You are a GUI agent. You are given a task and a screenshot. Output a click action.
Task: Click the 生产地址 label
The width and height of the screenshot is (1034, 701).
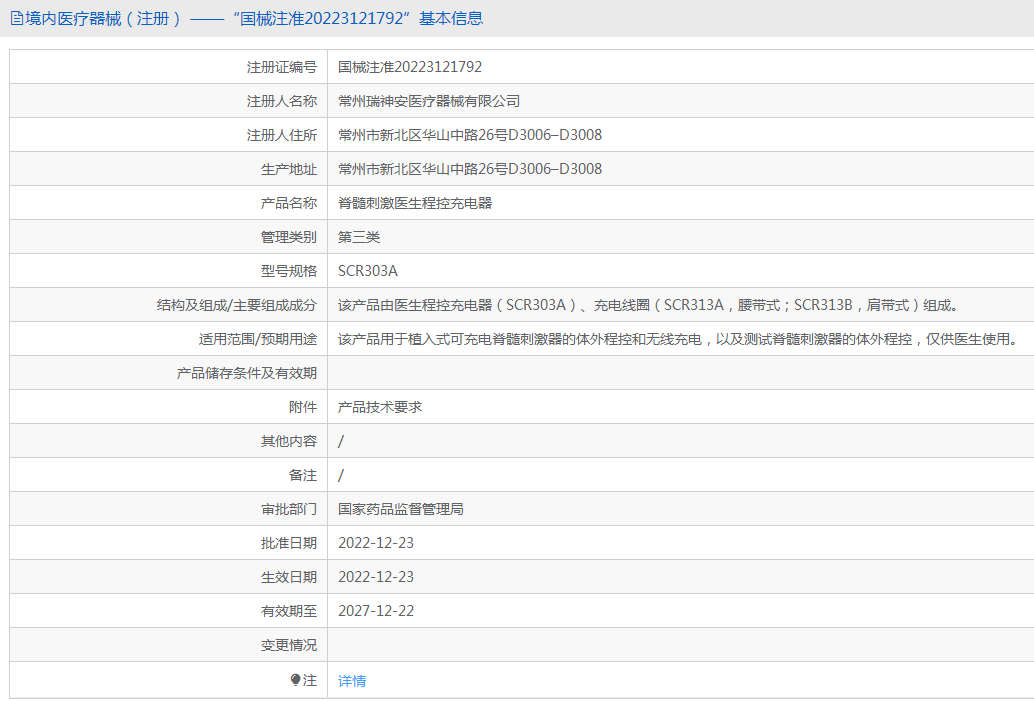289,169
